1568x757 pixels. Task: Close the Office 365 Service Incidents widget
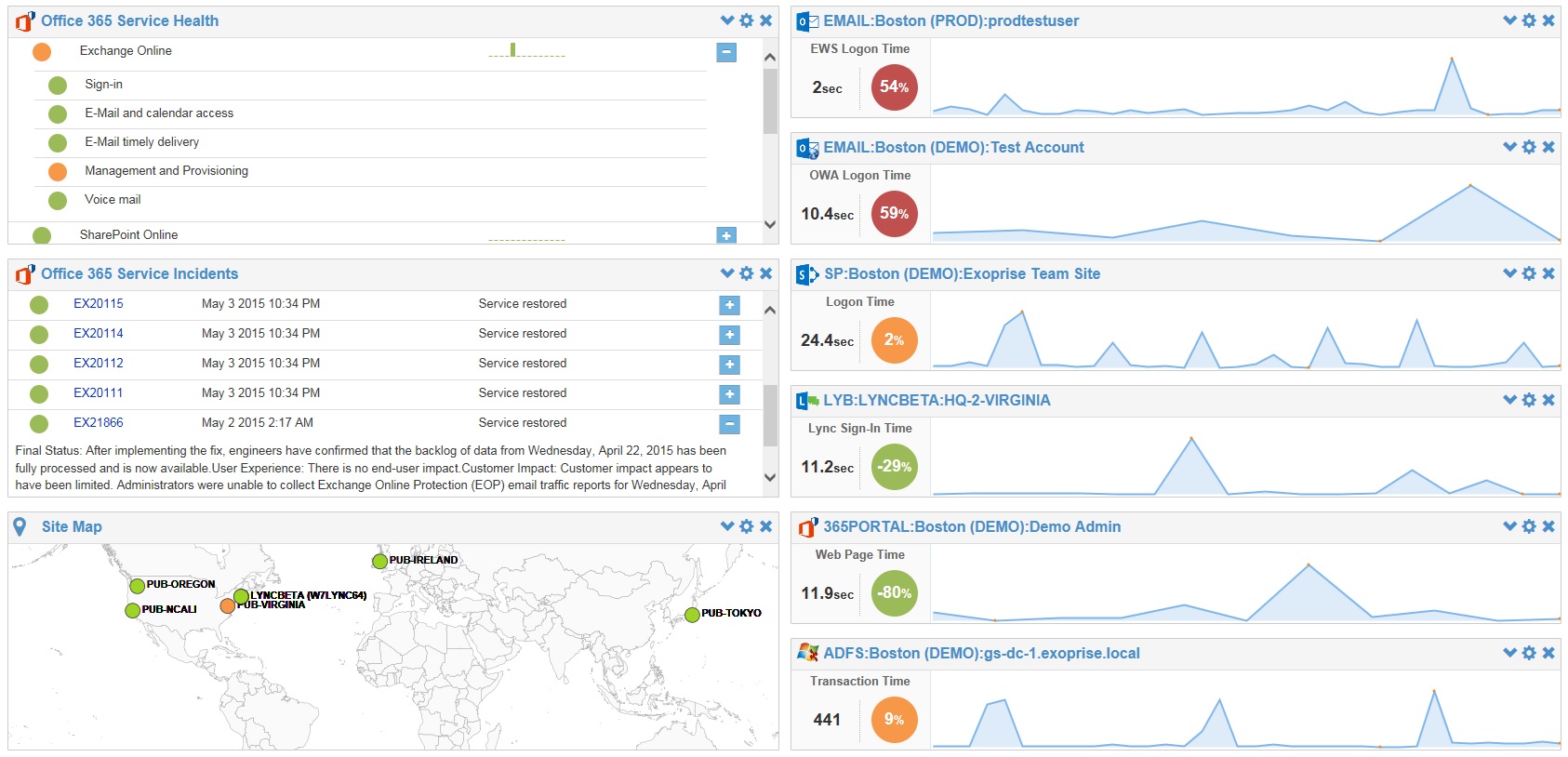pos(765,273)
